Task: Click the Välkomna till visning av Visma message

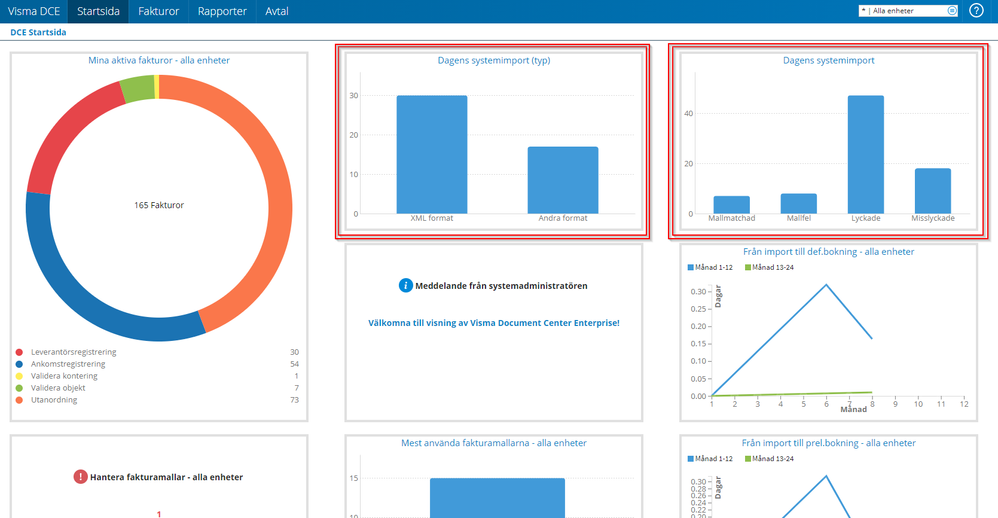Action: [494, 323]
